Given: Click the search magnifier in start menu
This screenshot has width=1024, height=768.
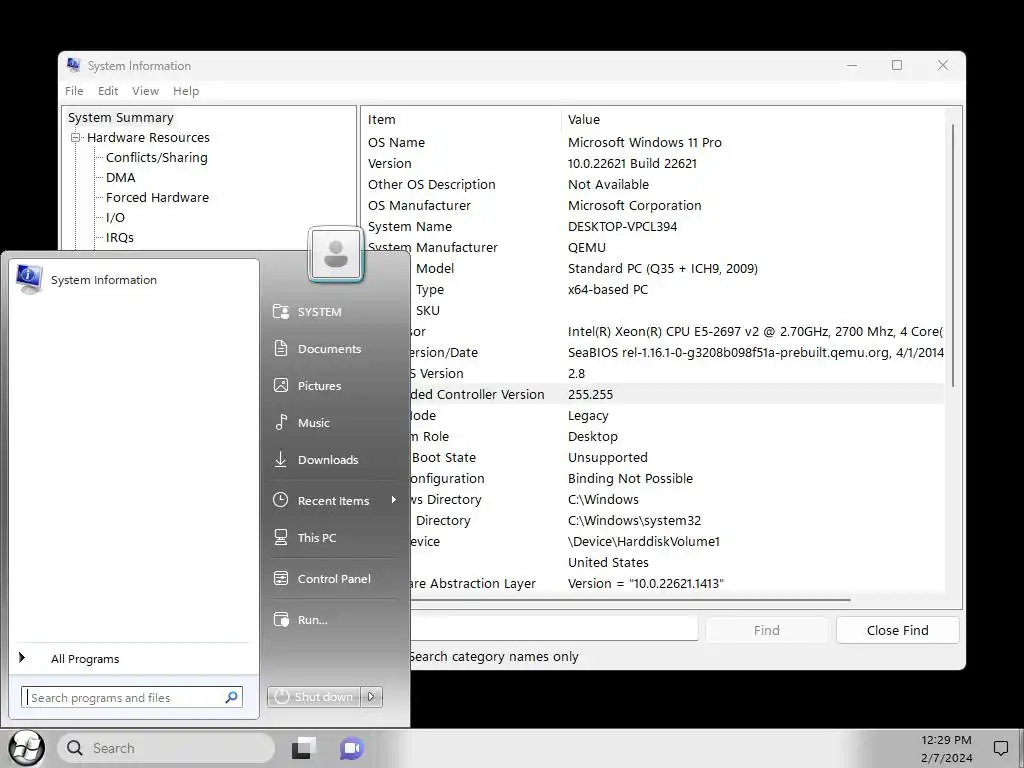Looking at the screenshot, I should tap(231, 697).
